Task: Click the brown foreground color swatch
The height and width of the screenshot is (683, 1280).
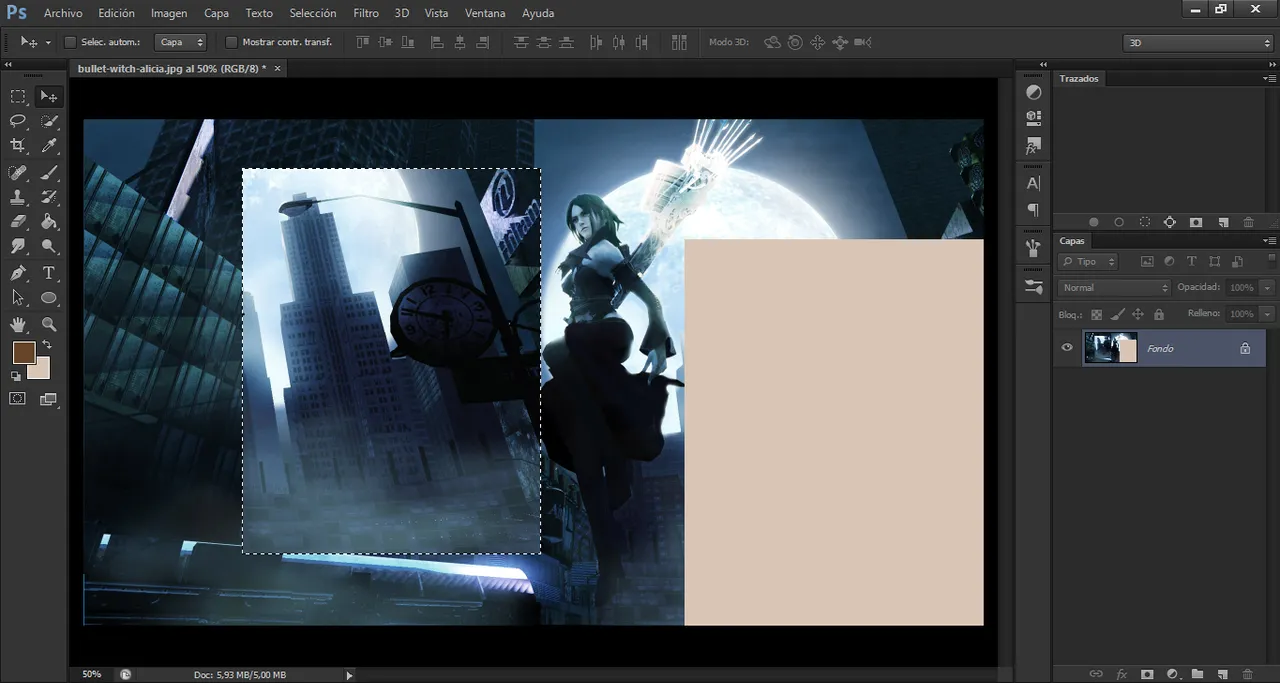Action: pyautogui.click(x=23, y=352)
